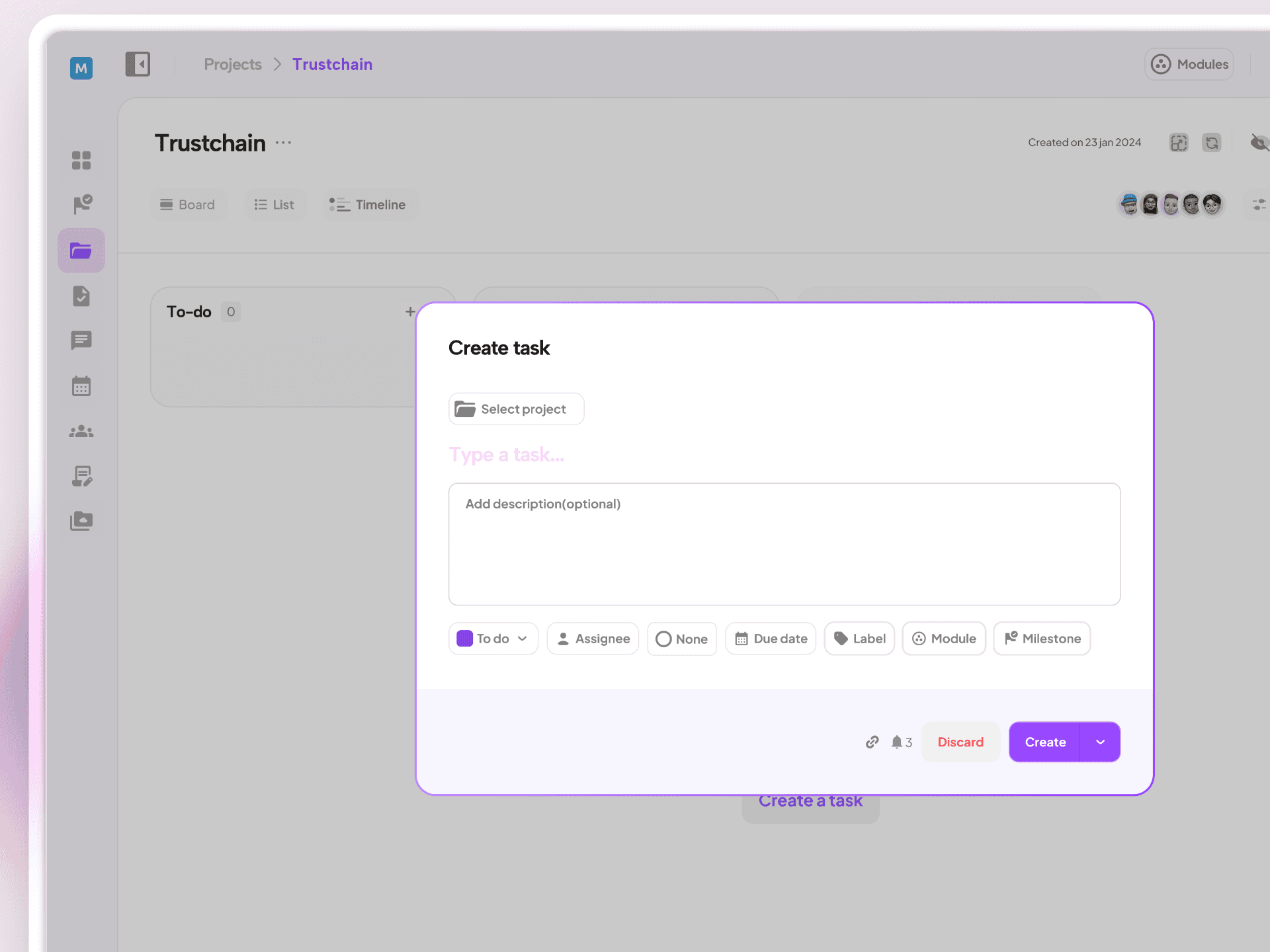Image resolution: width=1270 pixels, height=952 pixels.
Task: Open the dashboard grid icon in sidebar
Action: coord(81,160)
